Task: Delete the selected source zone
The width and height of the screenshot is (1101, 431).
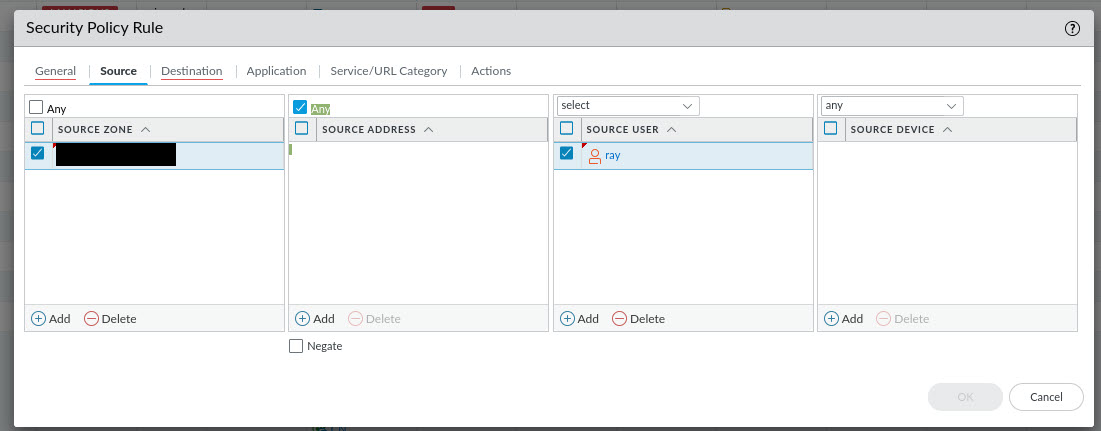Action: point(110,319)
